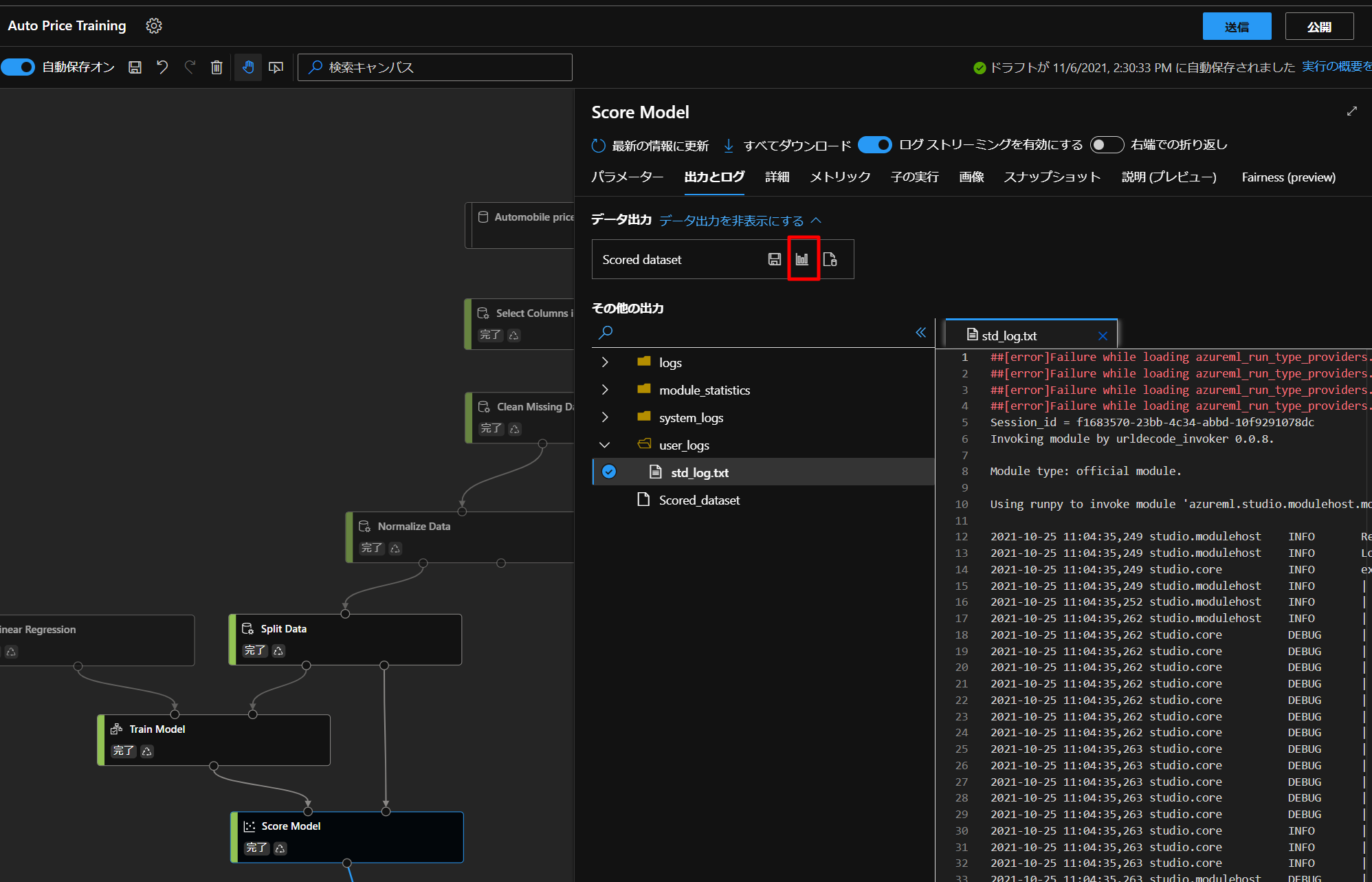This screenshot has height=882, width=1372.
Task: Click the expand panel arrows icon
Action: (x=1351, y=111)
